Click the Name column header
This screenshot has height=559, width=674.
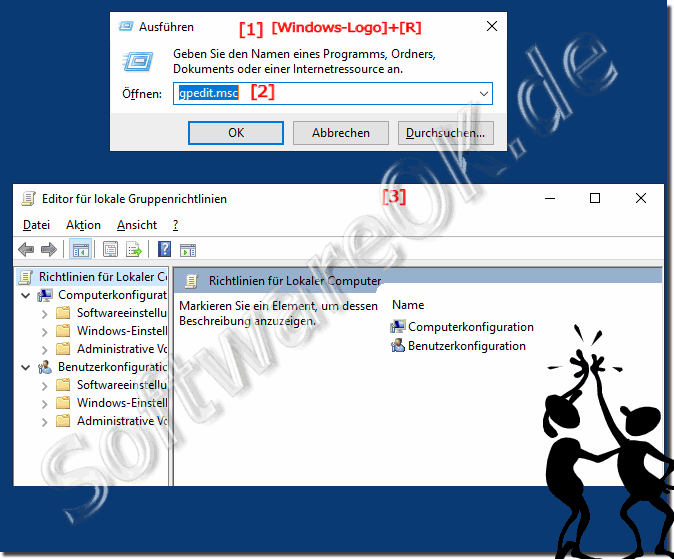tap(408, 305)
